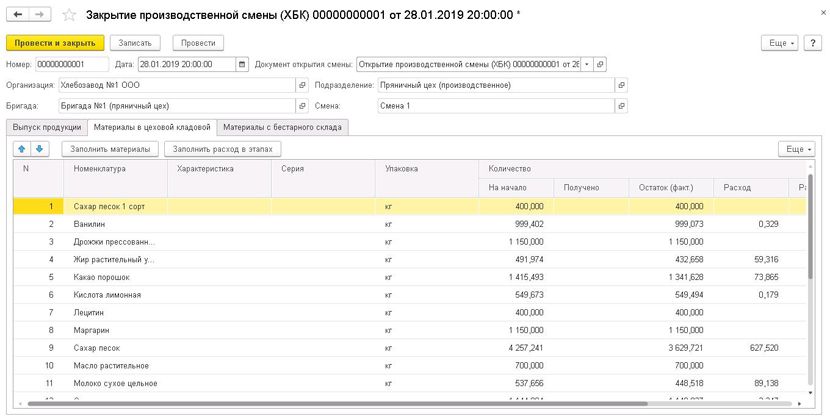
Task: Click the Смена field Смена 1
Action: tap(497, 106)
